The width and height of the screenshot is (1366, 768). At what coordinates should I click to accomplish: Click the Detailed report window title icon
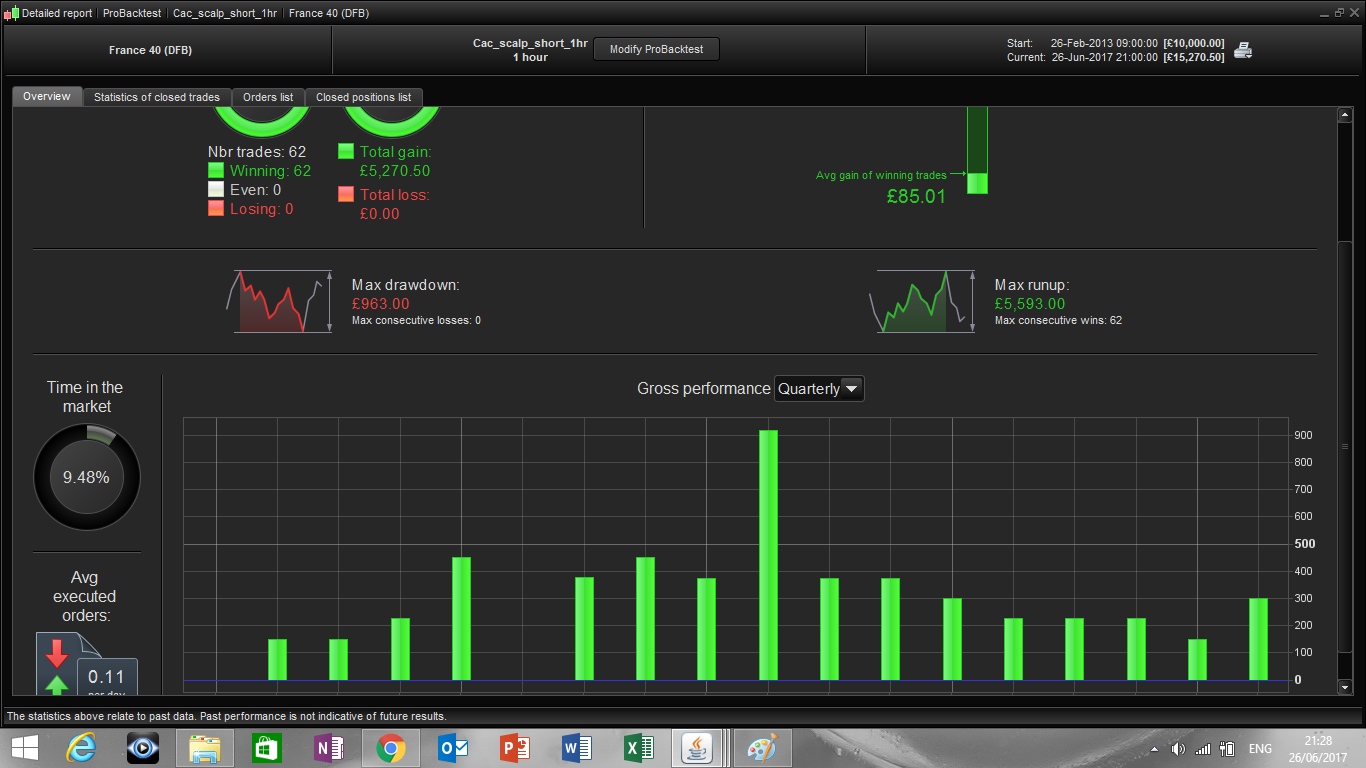[11, 13]
